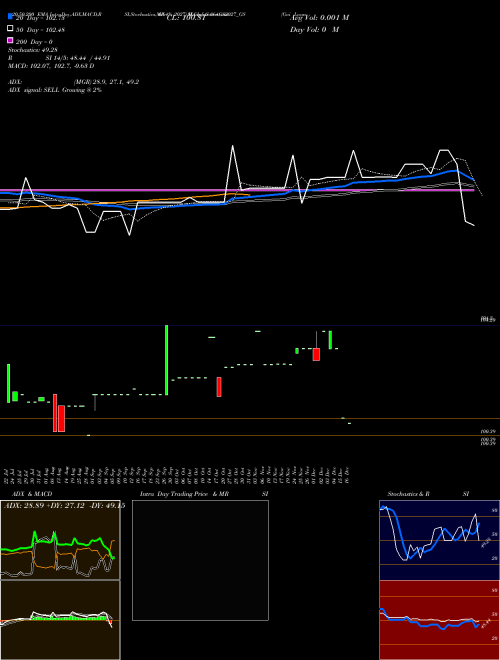500x660 pixels.
Task: Click the blue 20 Day legend swatch
Action: 11,17
